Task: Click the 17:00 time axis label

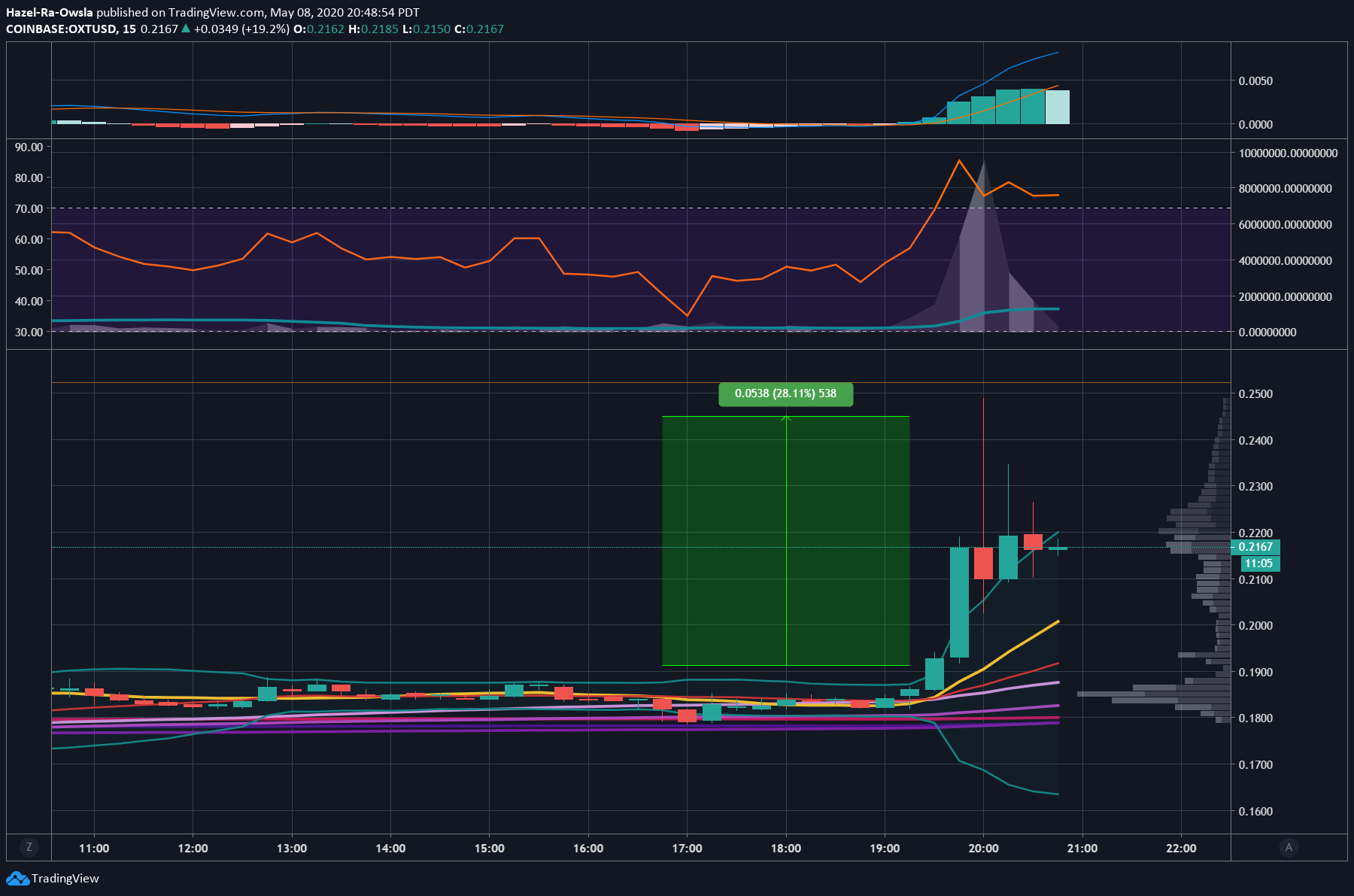Action: (x=687, y=848)
